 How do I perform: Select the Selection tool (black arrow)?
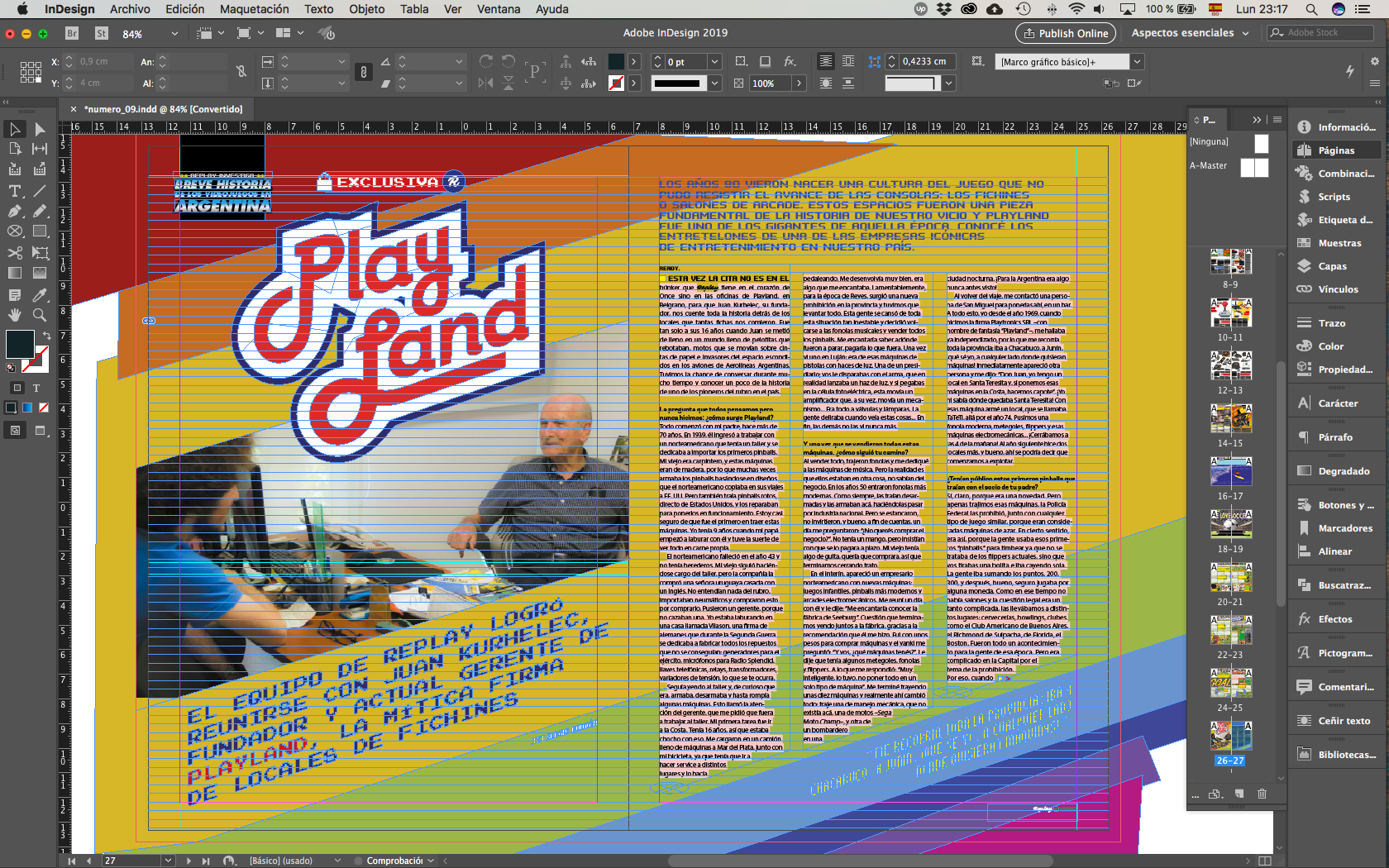(x=15, y=129)
